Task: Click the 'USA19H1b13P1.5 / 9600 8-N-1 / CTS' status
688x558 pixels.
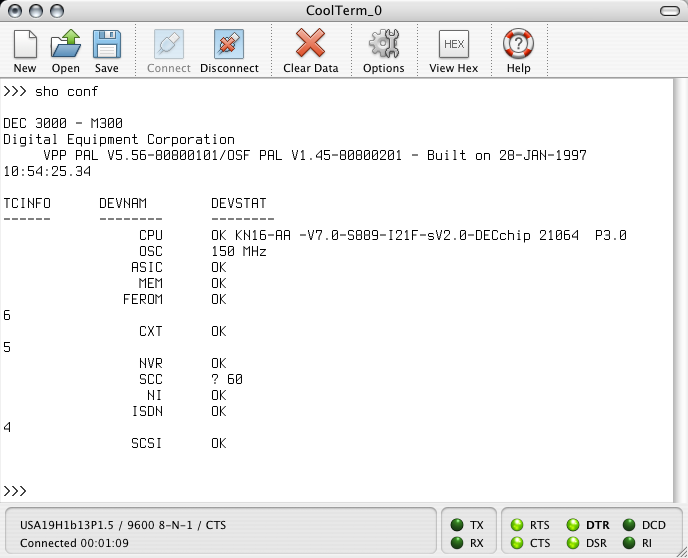Action: [x=123, y=525]
